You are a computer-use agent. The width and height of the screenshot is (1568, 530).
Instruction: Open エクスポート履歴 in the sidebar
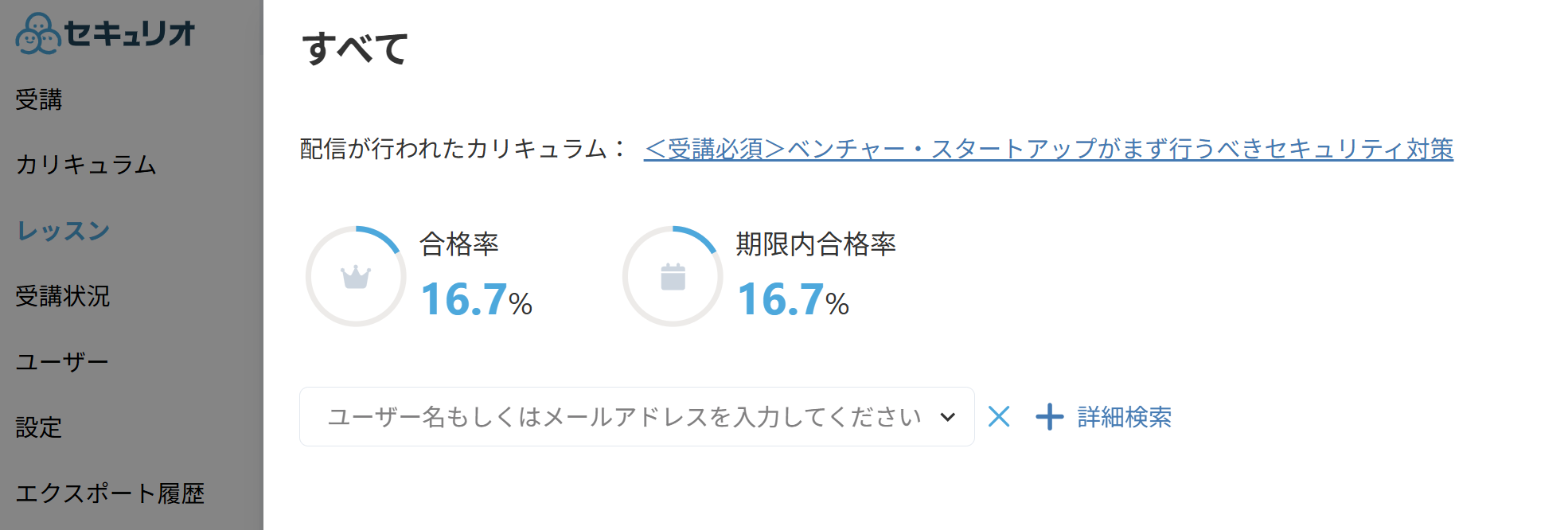110,493
